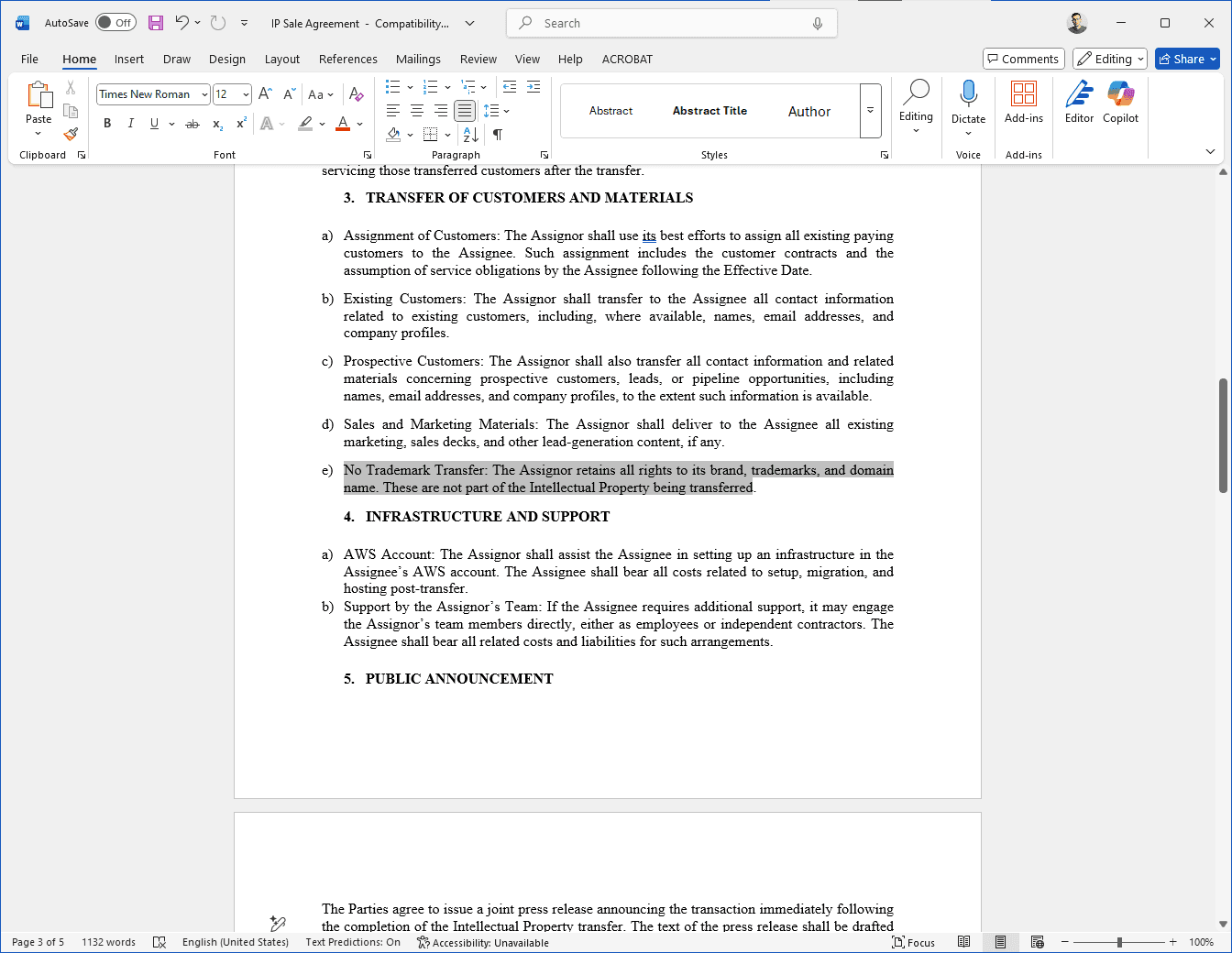This screenshot has height=953, width=1232.
Task: Expand the Change Case Aa menu
Action: point(320,93)
